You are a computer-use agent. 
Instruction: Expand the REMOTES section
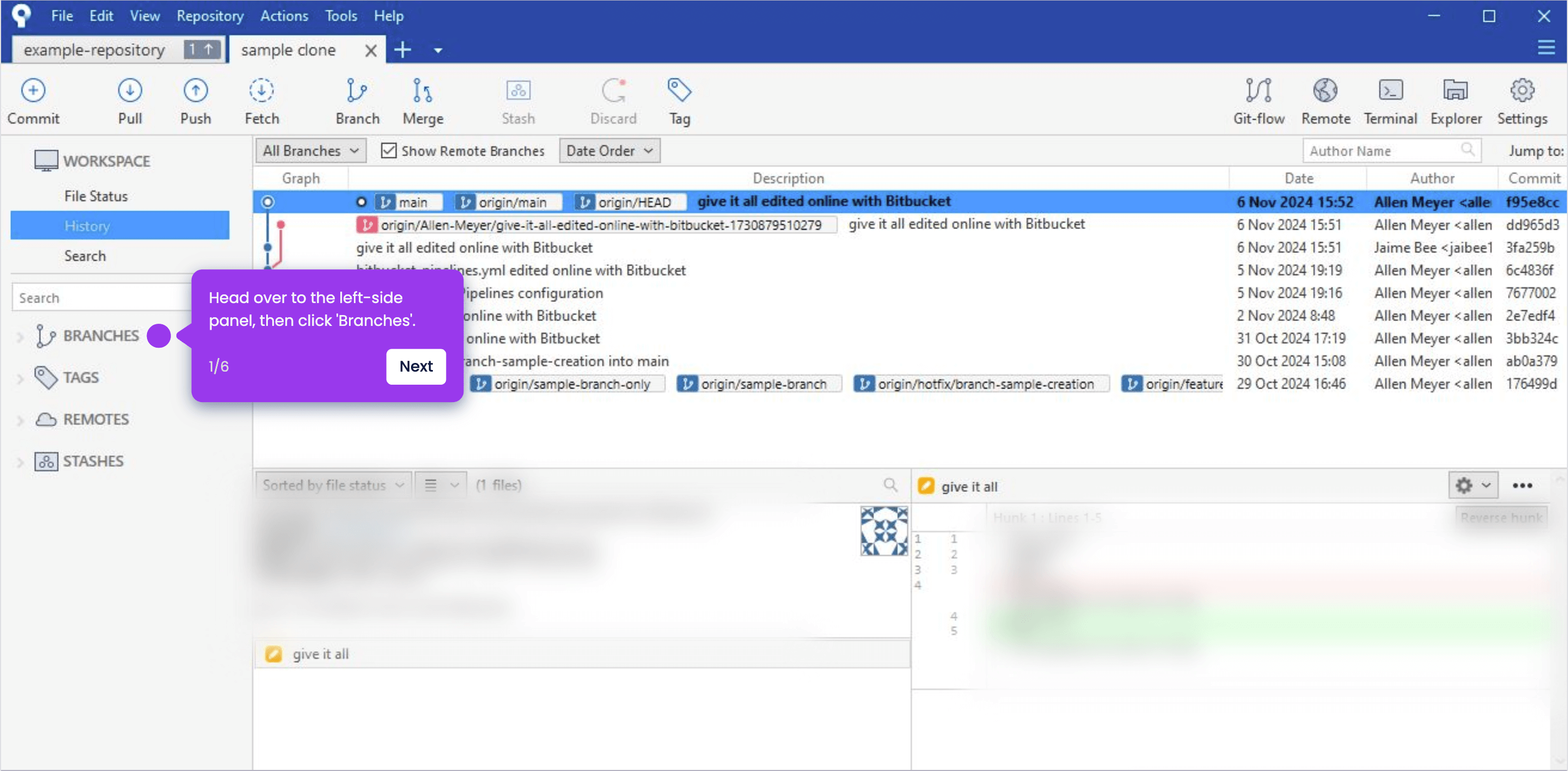pyautogui.click(x=20, y=420)
